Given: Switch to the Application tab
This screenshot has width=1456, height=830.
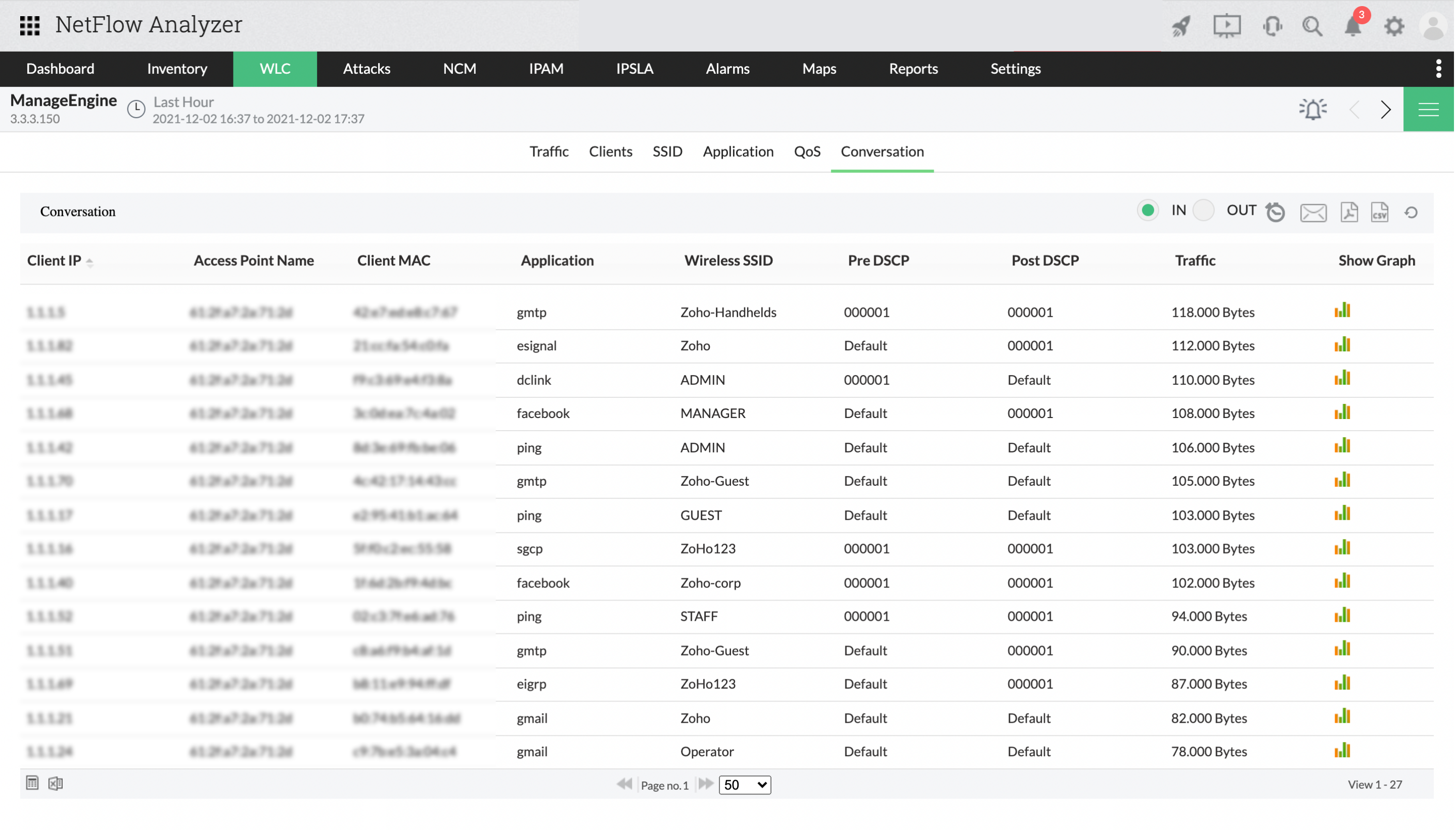Looking at the screenshot, I should pyautogui.click(x=738, y=151).
